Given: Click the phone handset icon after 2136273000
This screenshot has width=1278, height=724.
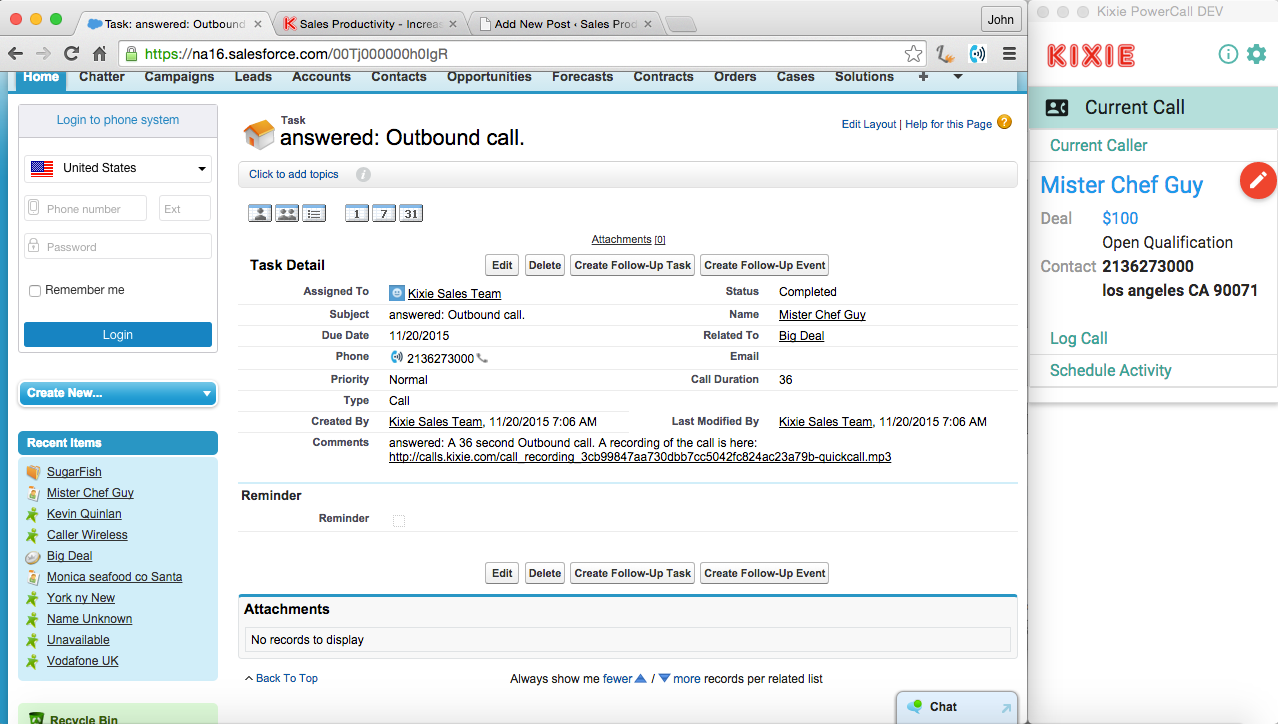Looking at the screenshot, I should click(x=482, y=358).
